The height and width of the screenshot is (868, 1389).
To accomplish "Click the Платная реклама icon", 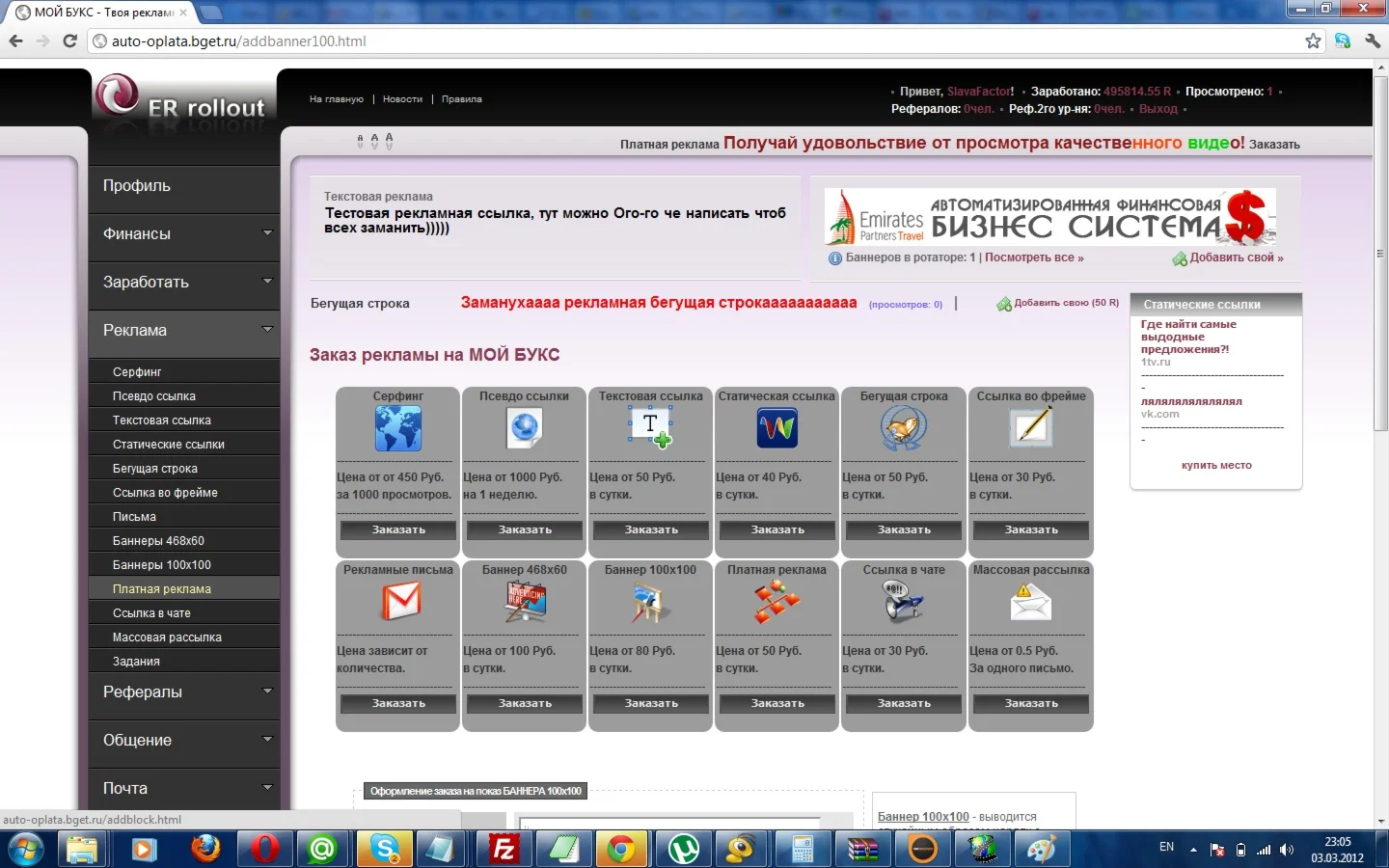I will pos(777,603).
